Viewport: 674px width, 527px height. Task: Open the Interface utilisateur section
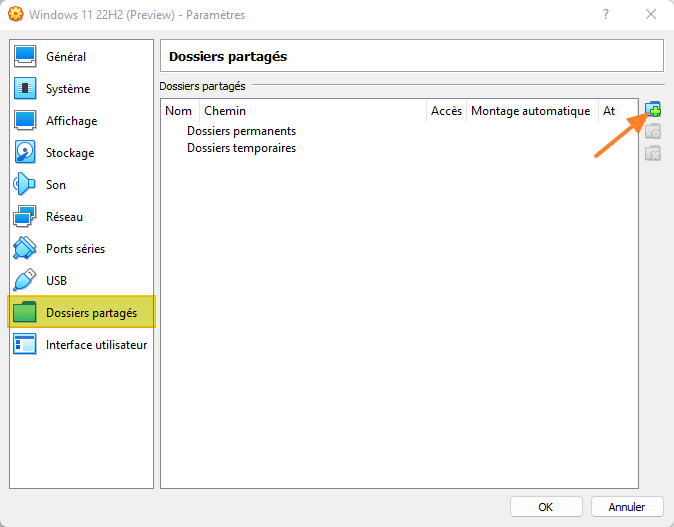tap(96, 345)
